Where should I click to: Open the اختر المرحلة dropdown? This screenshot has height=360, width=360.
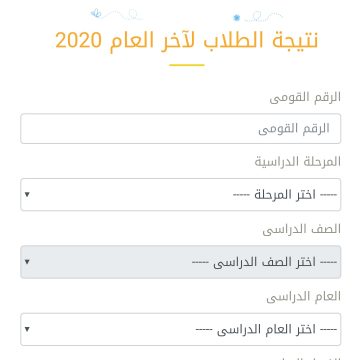point(180,195)
